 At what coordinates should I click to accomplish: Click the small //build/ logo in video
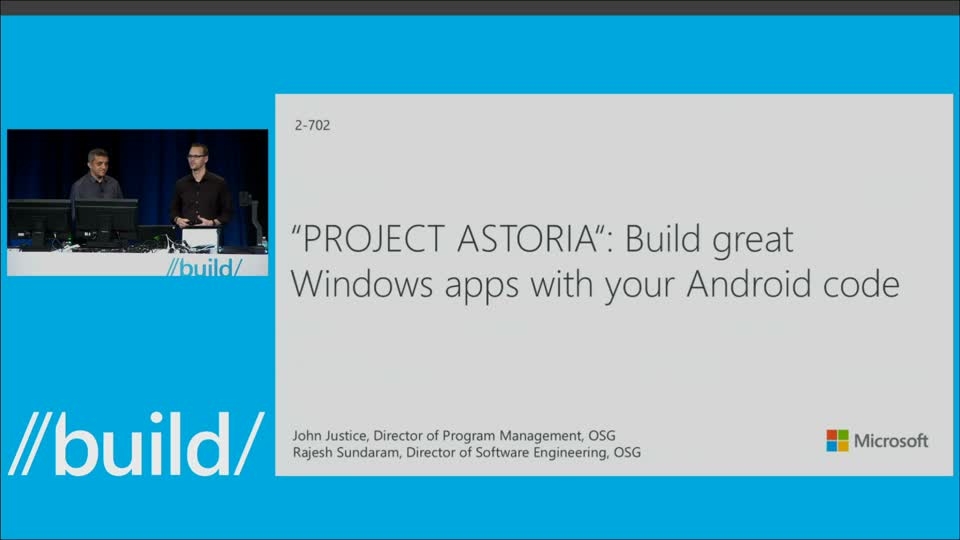[204, 268]
